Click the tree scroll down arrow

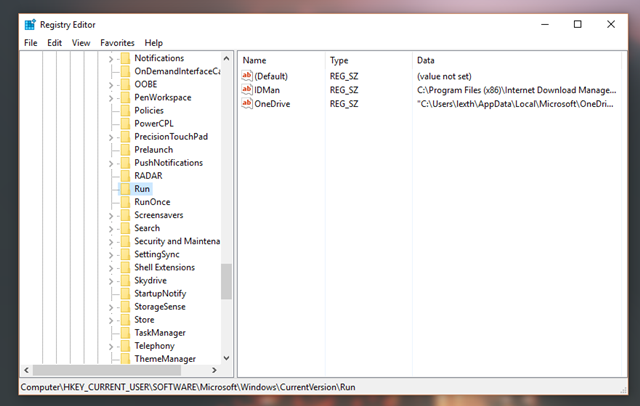tap(227, 358)
